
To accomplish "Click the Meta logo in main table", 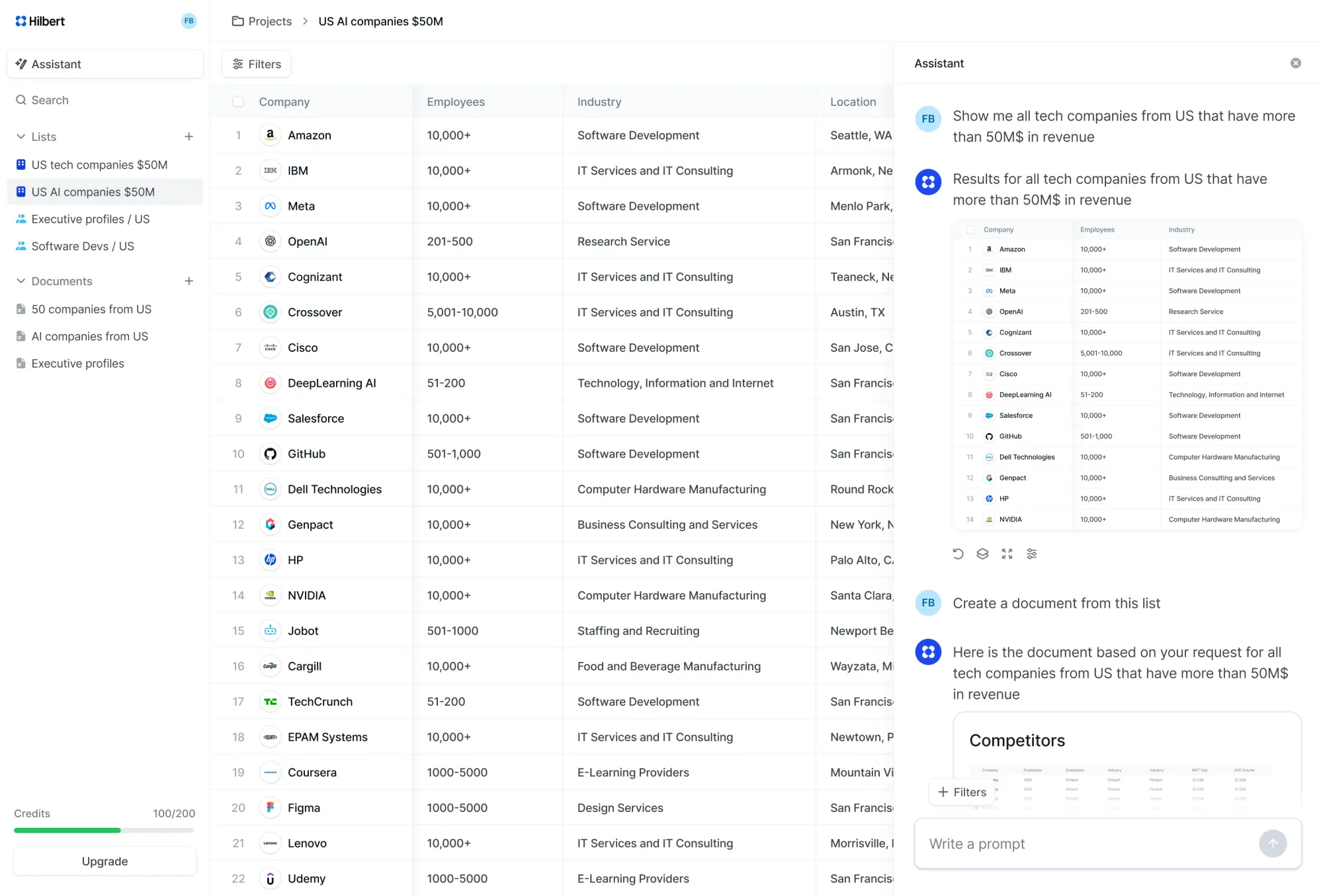I will 270,206.
